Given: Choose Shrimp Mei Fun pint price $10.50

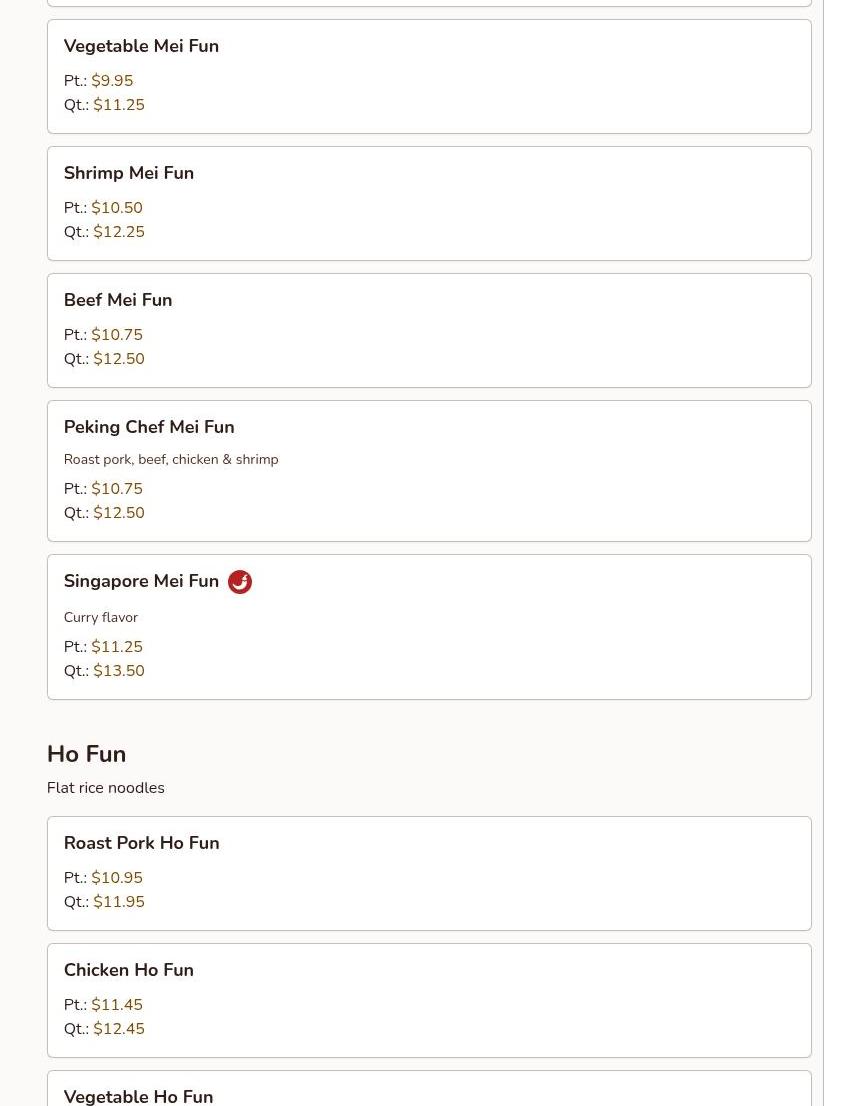Looking at the screenshot, I should 117,208.
